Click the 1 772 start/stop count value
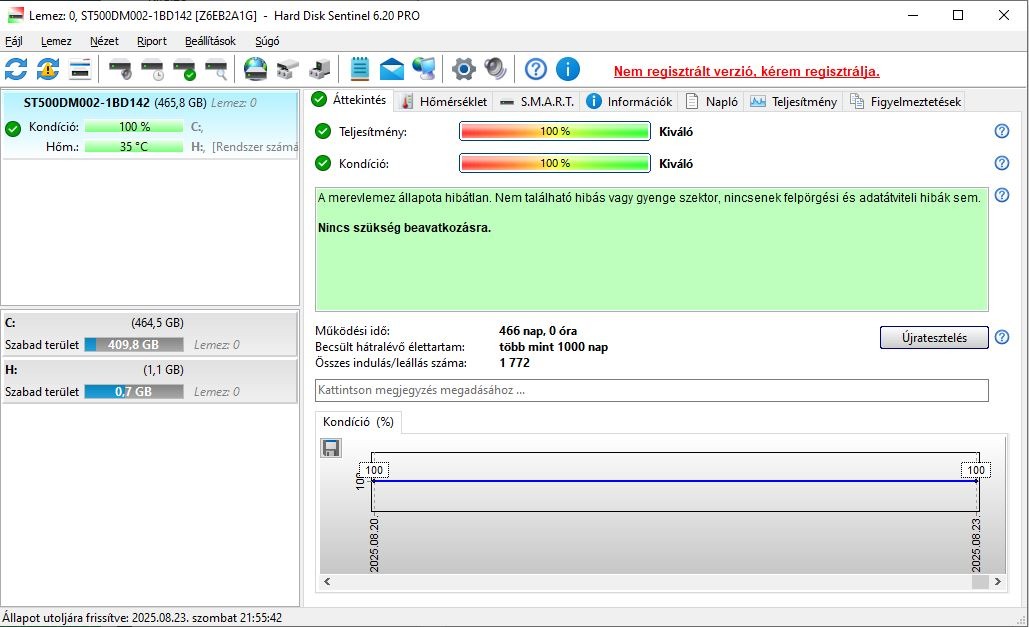The image size is (1029, 627). click(514, 362)
